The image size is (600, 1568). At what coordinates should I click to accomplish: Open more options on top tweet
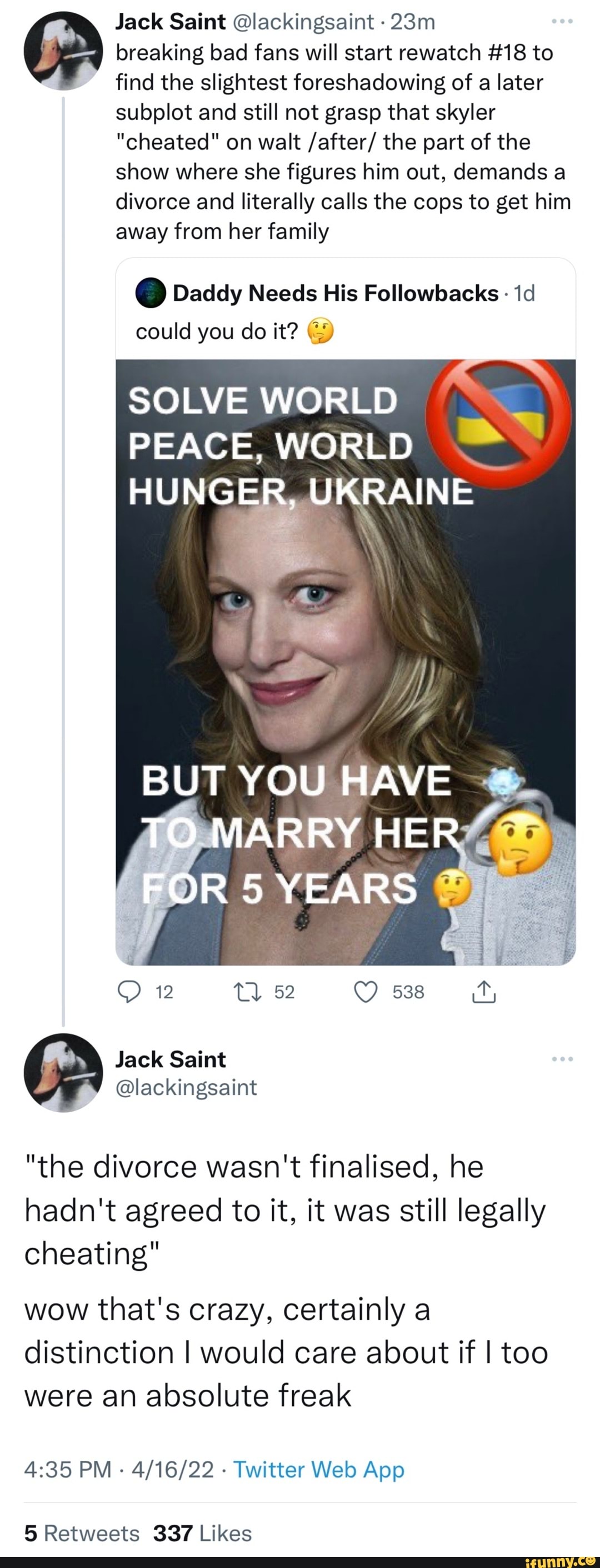[562, 22]
